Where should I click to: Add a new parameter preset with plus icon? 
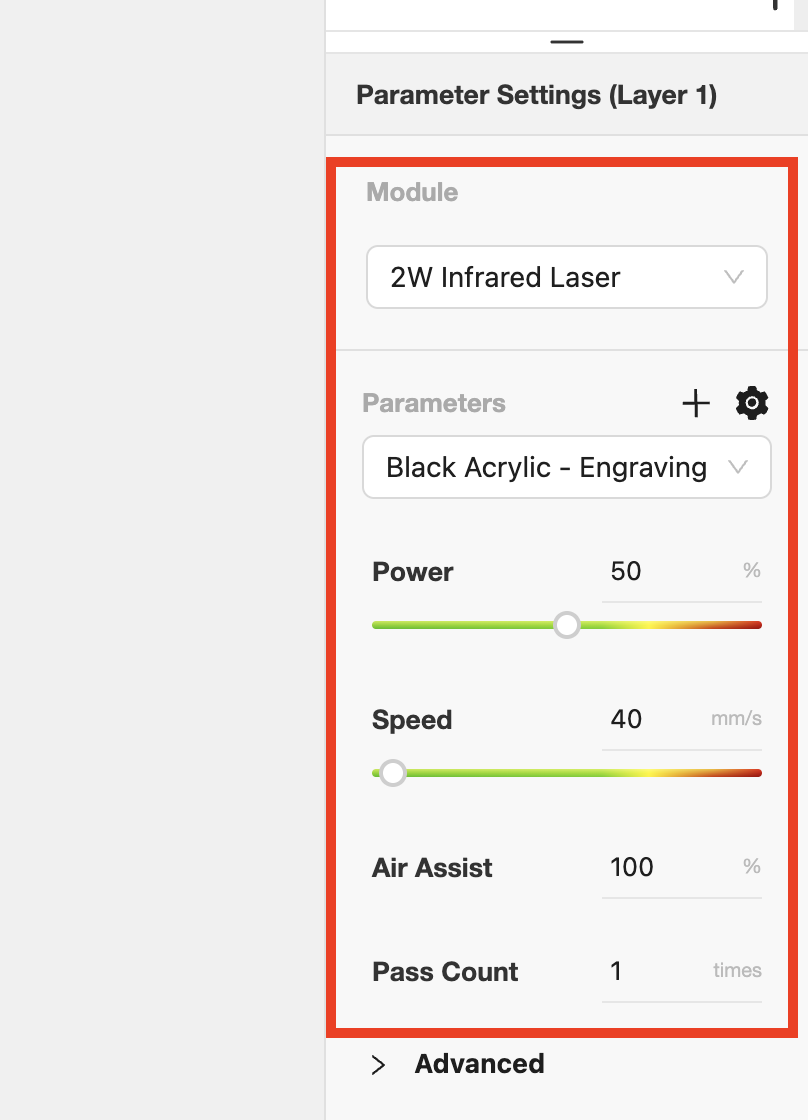tap(695, 404)
